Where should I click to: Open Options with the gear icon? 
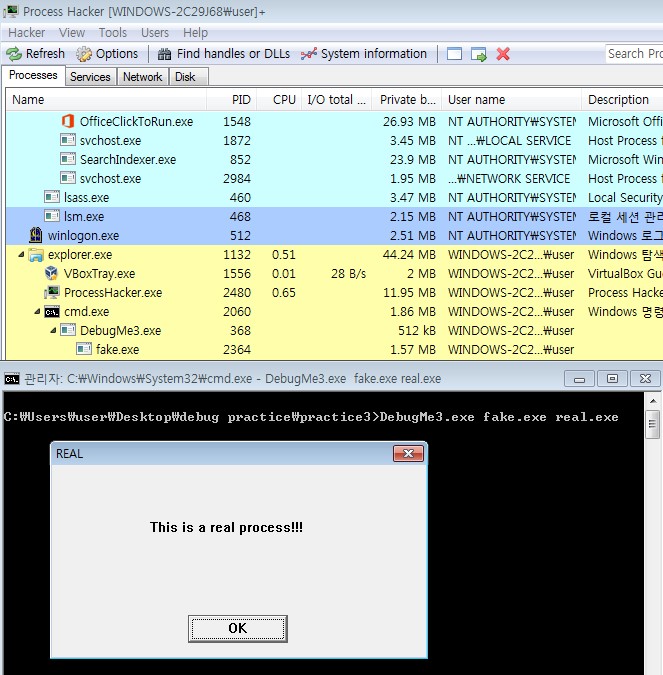point(84,54)
